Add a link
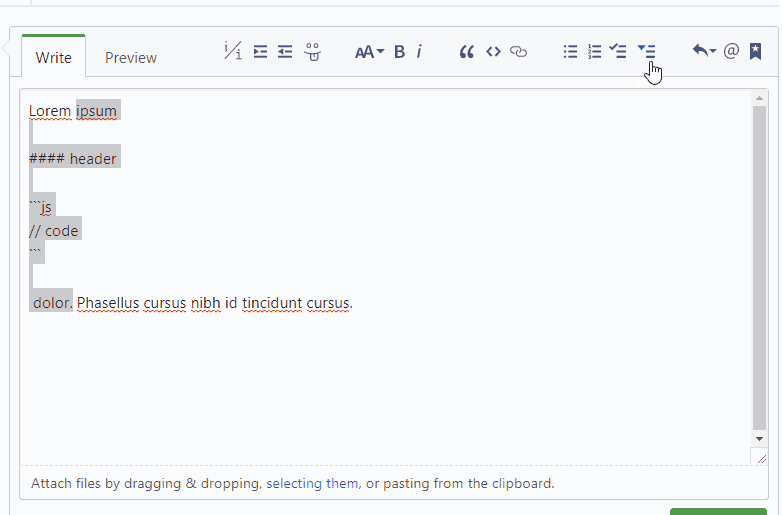Screen dimensions: 782x515 click(518, 51)
